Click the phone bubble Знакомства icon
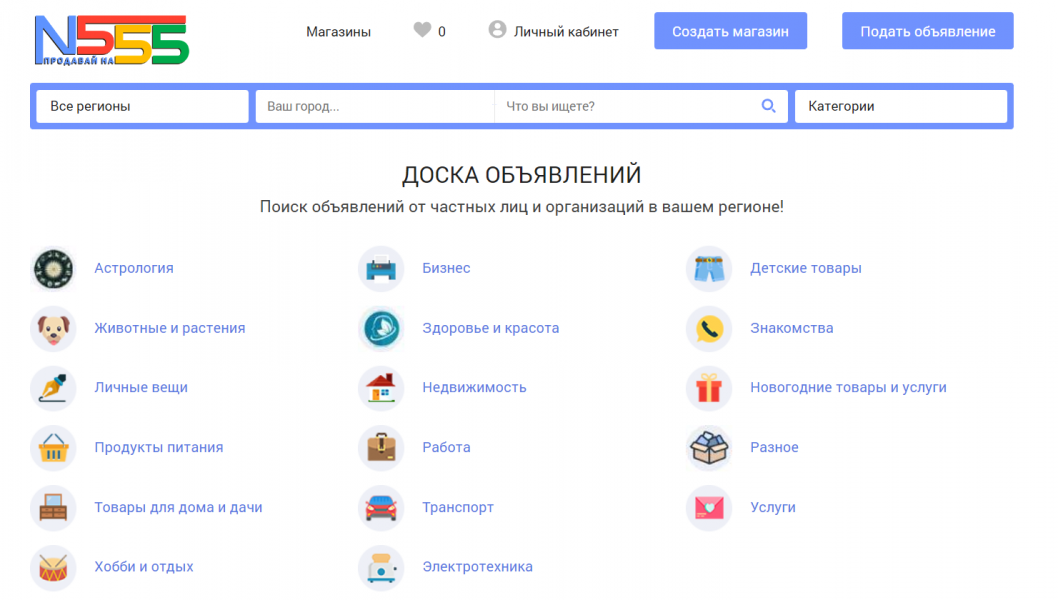Screen dimensions: 1058x600 click(x=709, y=329)
